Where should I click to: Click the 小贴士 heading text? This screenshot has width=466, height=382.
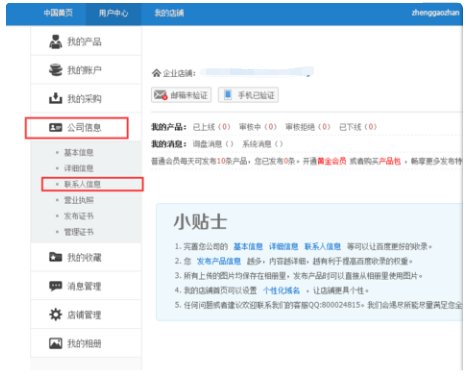click(x=200, y=222)
